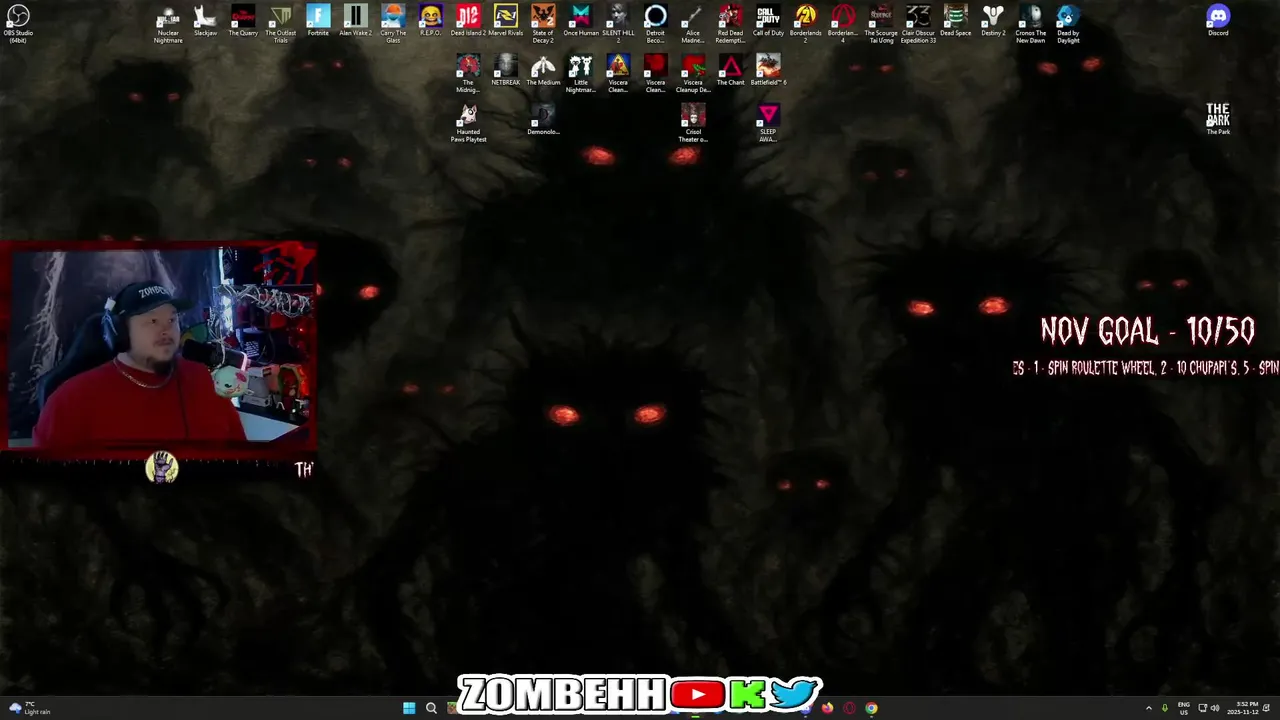1280x720 pixels.
Task: Select the Dead Island 2 shortcut
Action: (x=468, y=21)
